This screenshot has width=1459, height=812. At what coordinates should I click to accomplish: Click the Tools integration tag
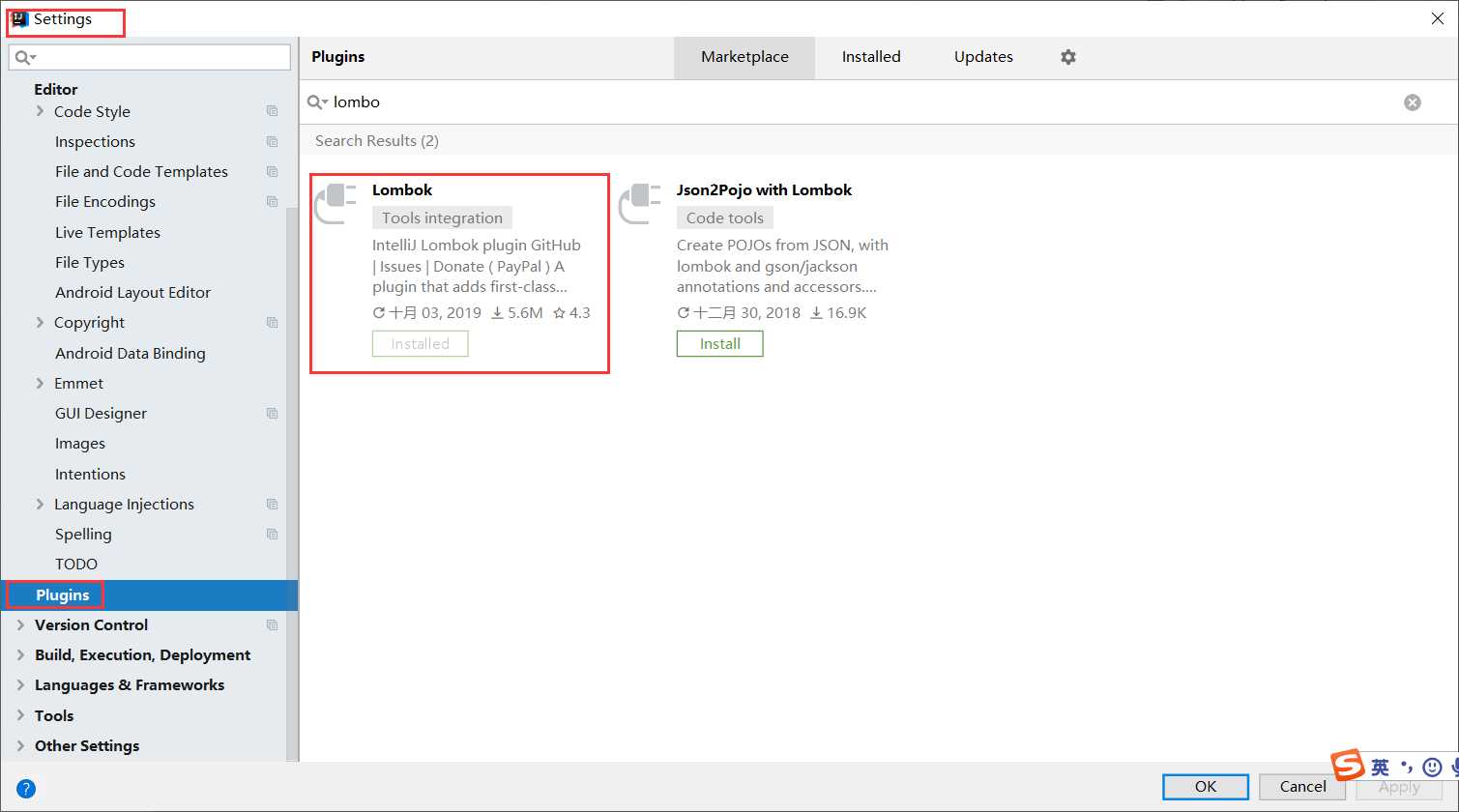442,217
